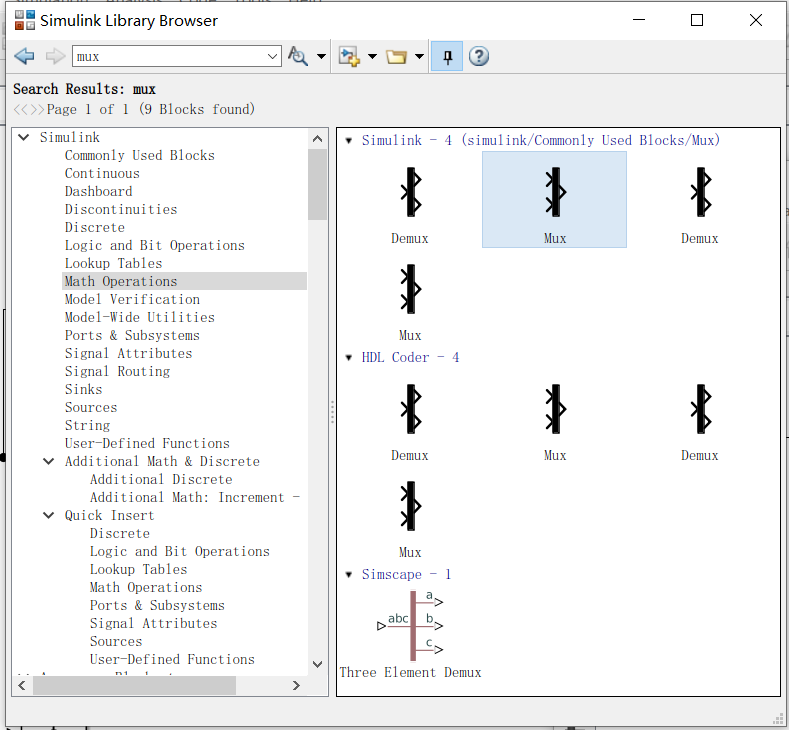
Task: Click the Simulink Library Browser app icon
Action: [25, 20]
